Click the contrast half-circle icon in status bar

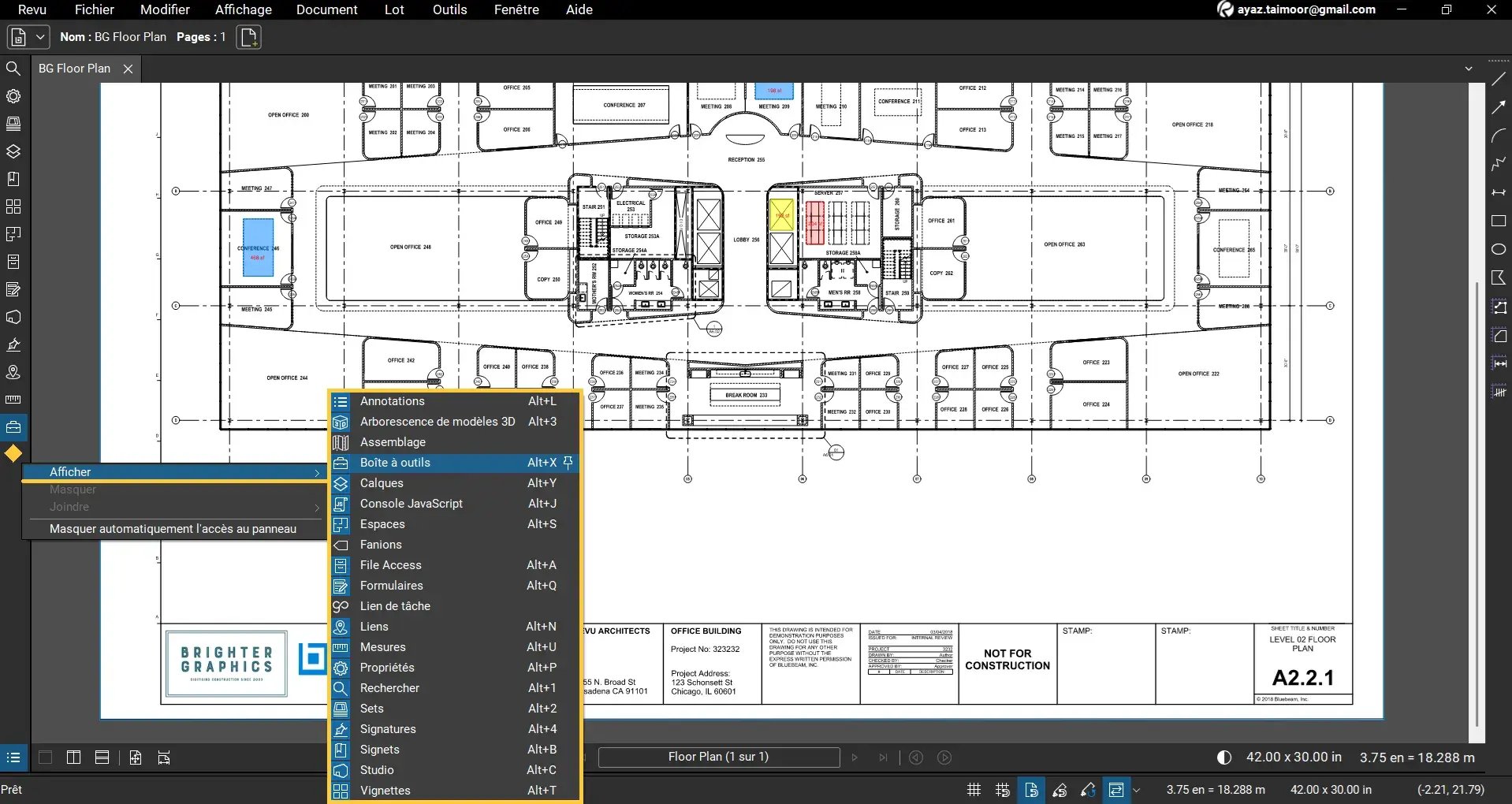click(x=1224, y=757)
